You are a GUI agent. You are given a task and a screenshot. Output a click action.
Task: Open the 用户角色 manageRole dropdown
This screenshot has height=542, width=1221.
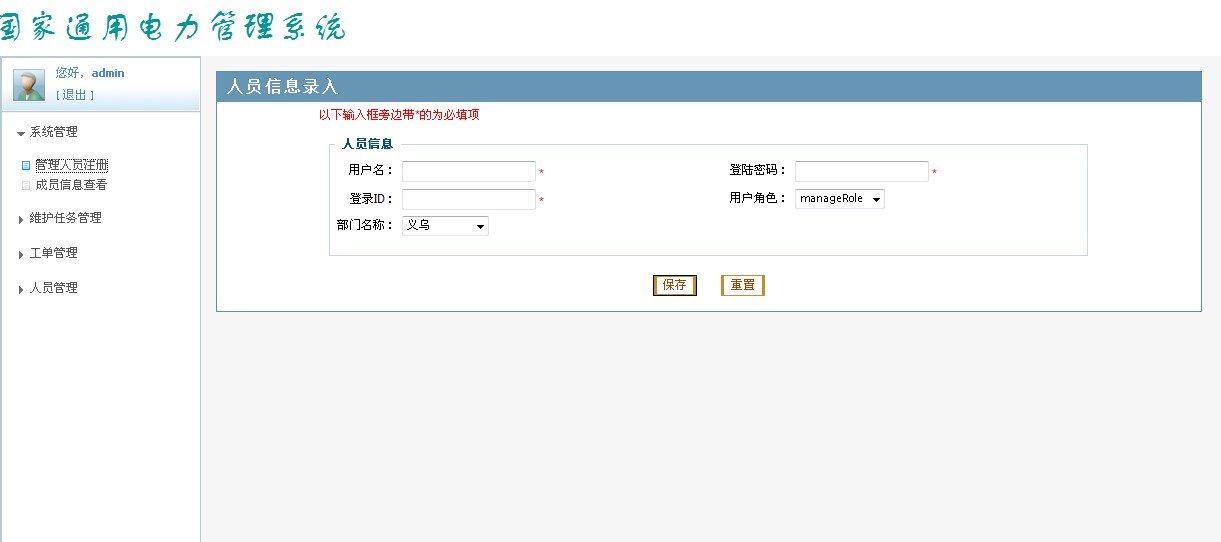coord(840,199)
